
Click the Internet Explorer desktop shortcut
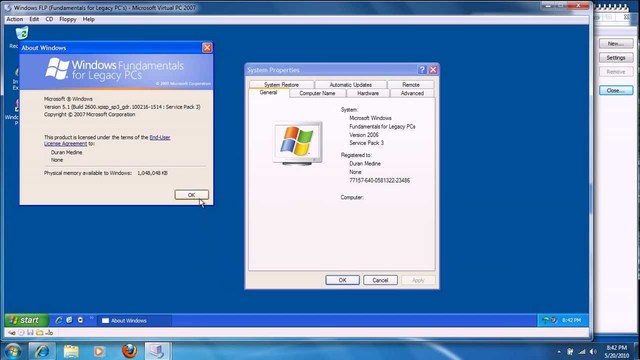click(x=16, y=78)
